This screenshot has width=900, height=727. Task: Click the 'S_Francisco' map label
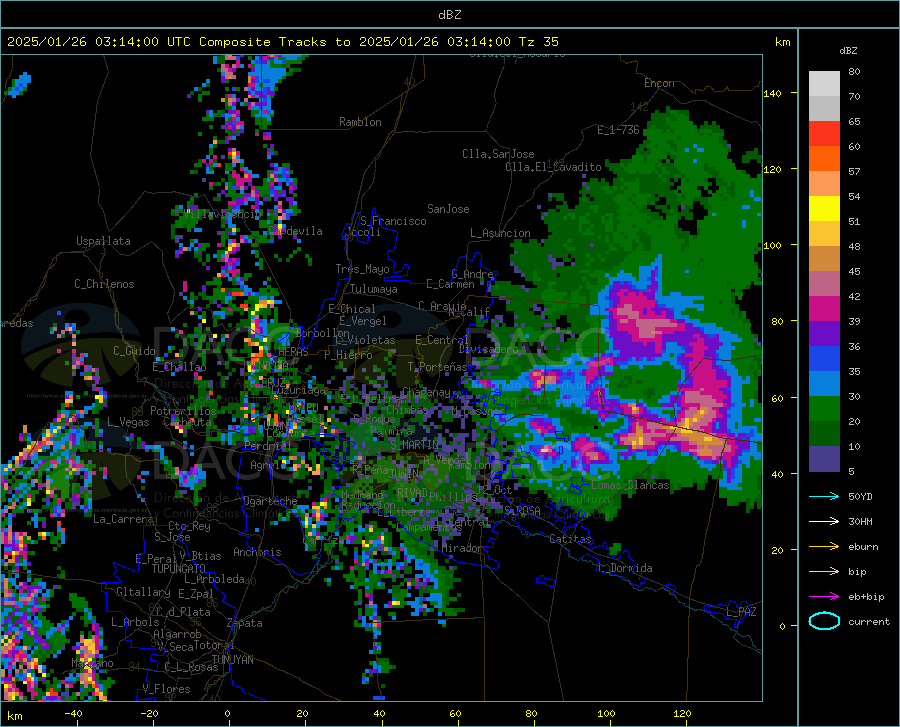coord(393,221)
